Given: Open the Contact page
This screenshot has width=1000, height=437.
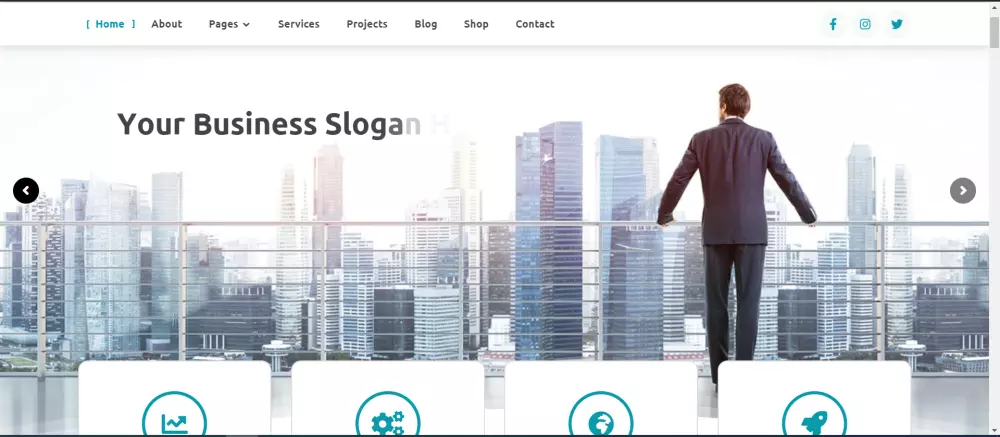Looking at the screenshot, I should (x=534, y=24).
